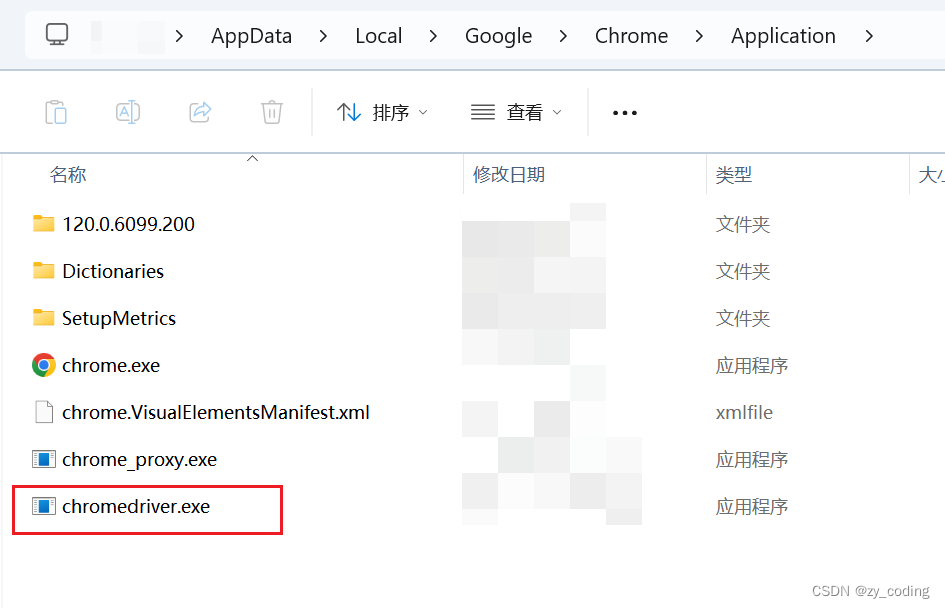
Task: Open the 120.0.6099.200 folder
Action: pos(126,224)
